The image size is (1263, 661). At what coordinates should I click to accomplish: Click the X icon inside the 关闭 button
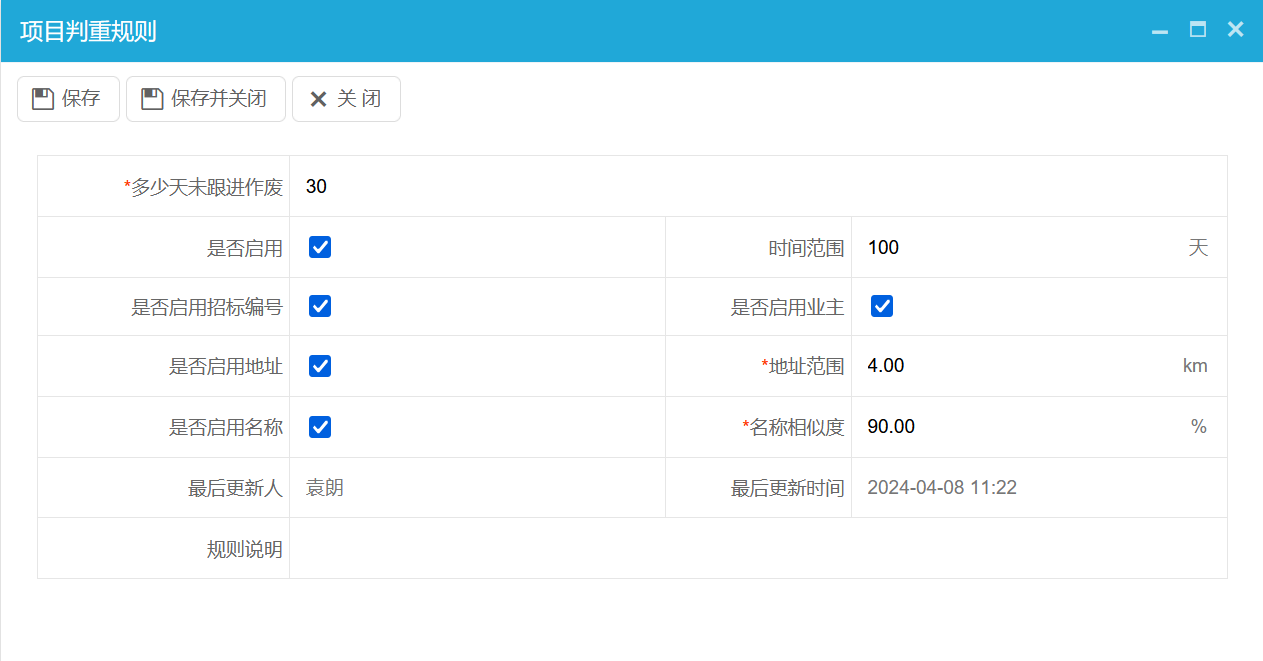click(x=319, y=98)
